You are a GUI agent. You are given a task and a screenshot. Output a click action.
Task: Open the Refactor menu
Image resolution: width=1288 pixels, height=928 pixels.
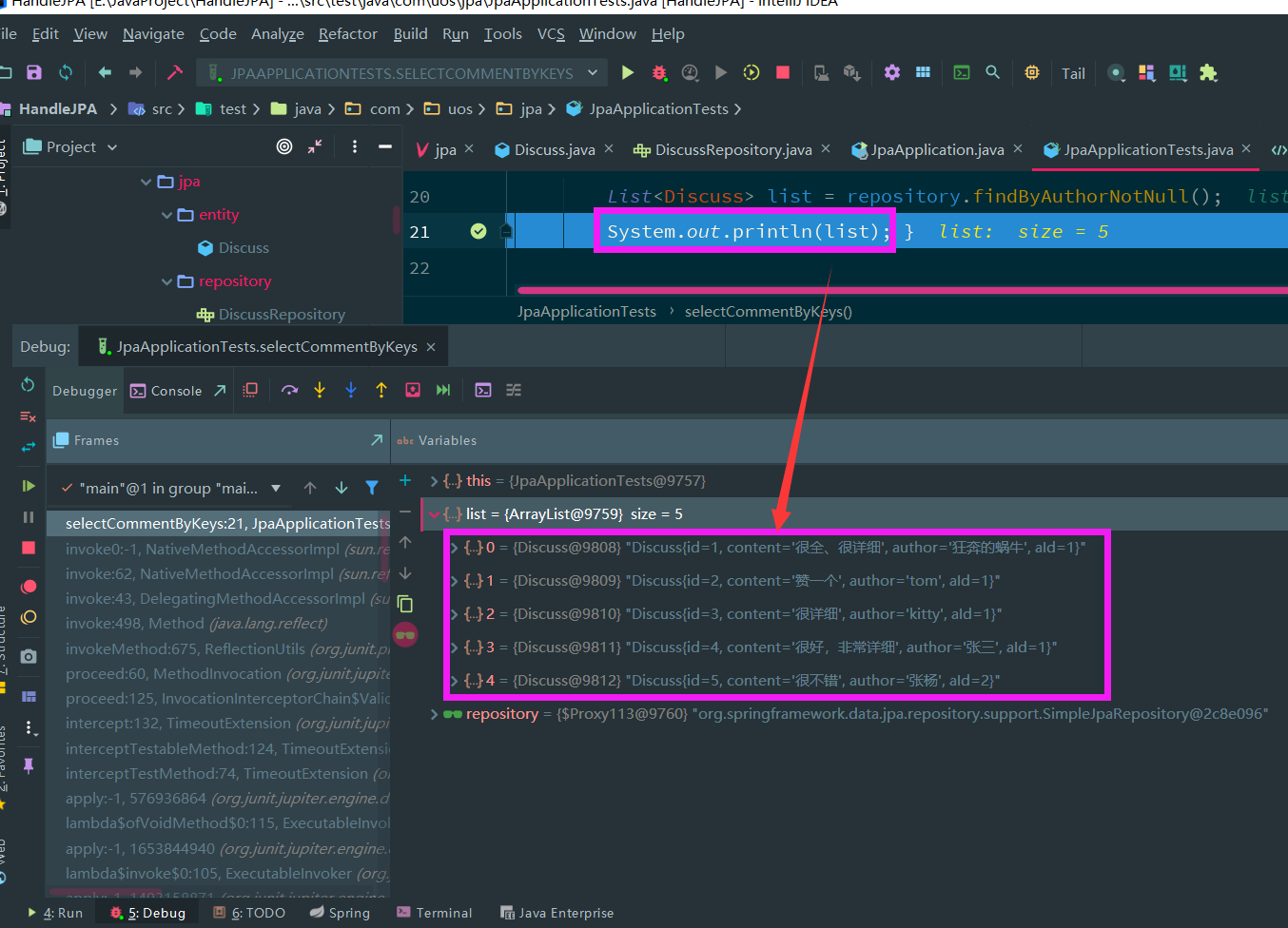[347, 34]
